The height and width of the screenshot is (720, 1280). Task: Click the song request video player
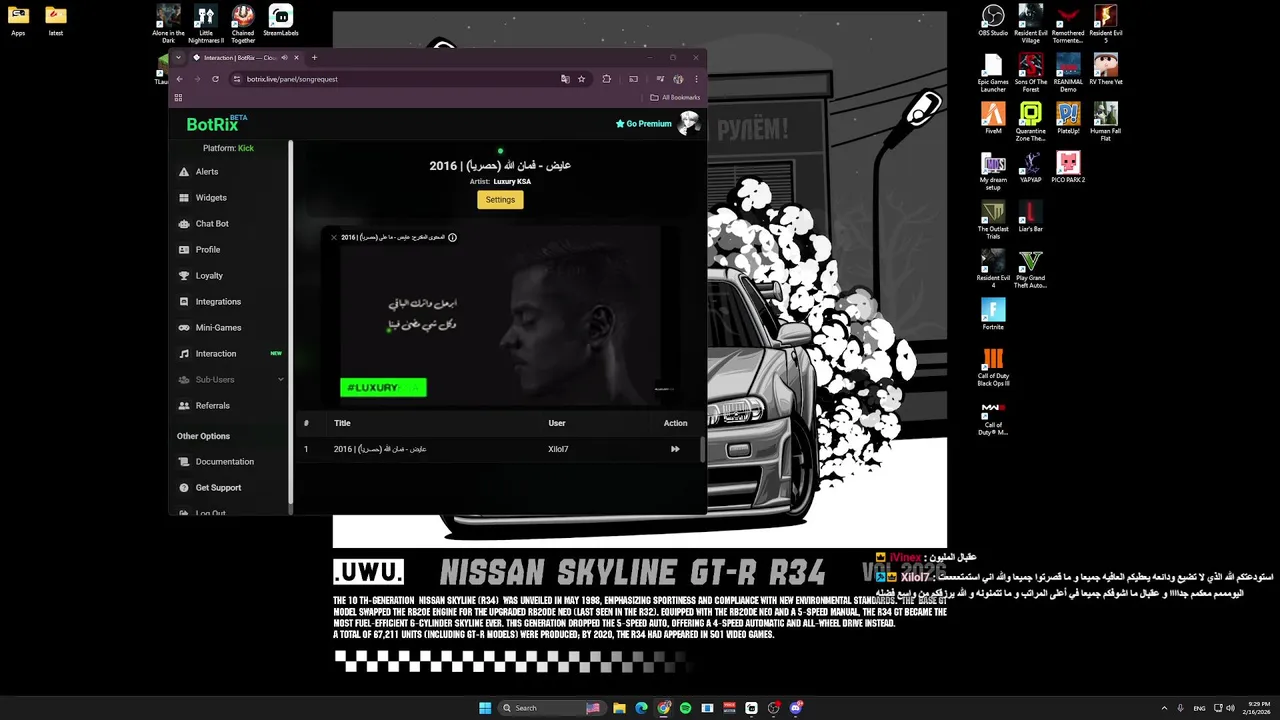[x=500, y=316]
